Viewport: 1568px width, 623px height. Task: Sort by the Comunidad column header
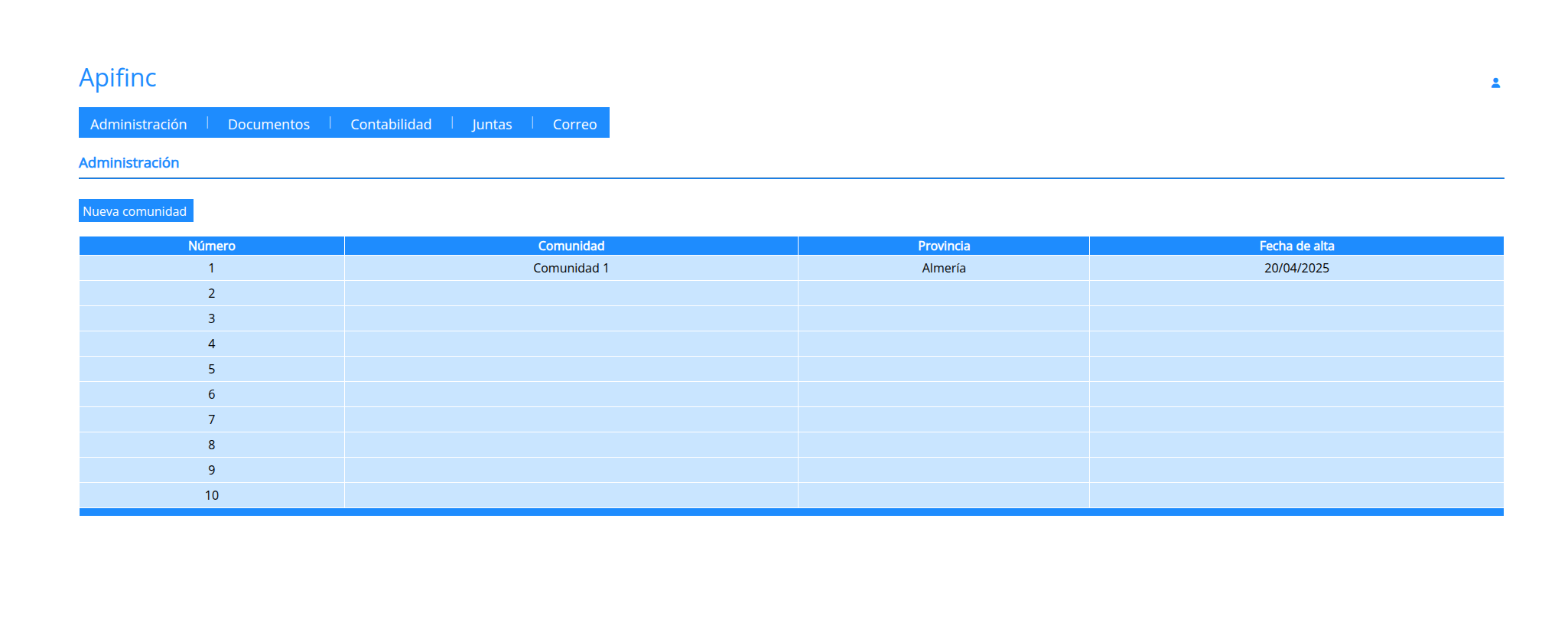point(571,246)
